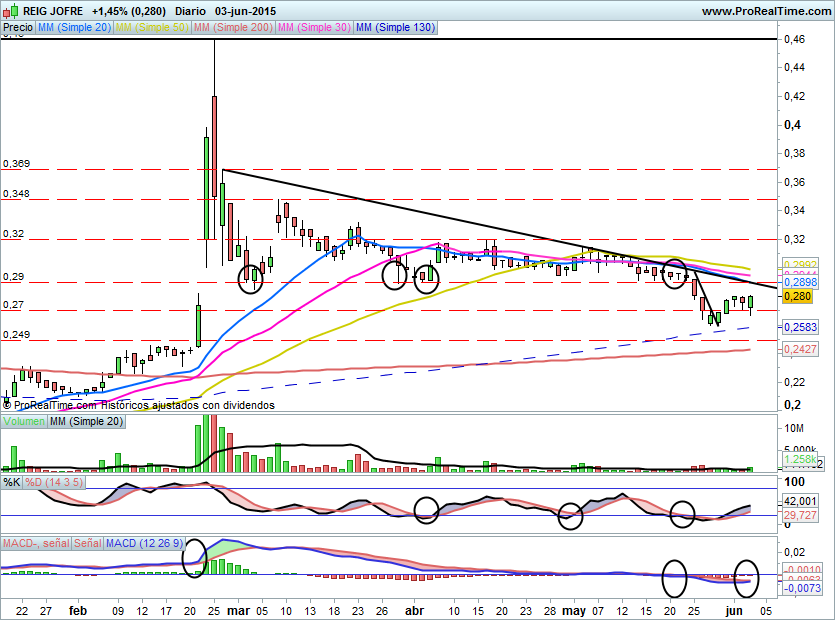Select the %K stochastic label
835x620 pixels.
[x=12, y=483]
